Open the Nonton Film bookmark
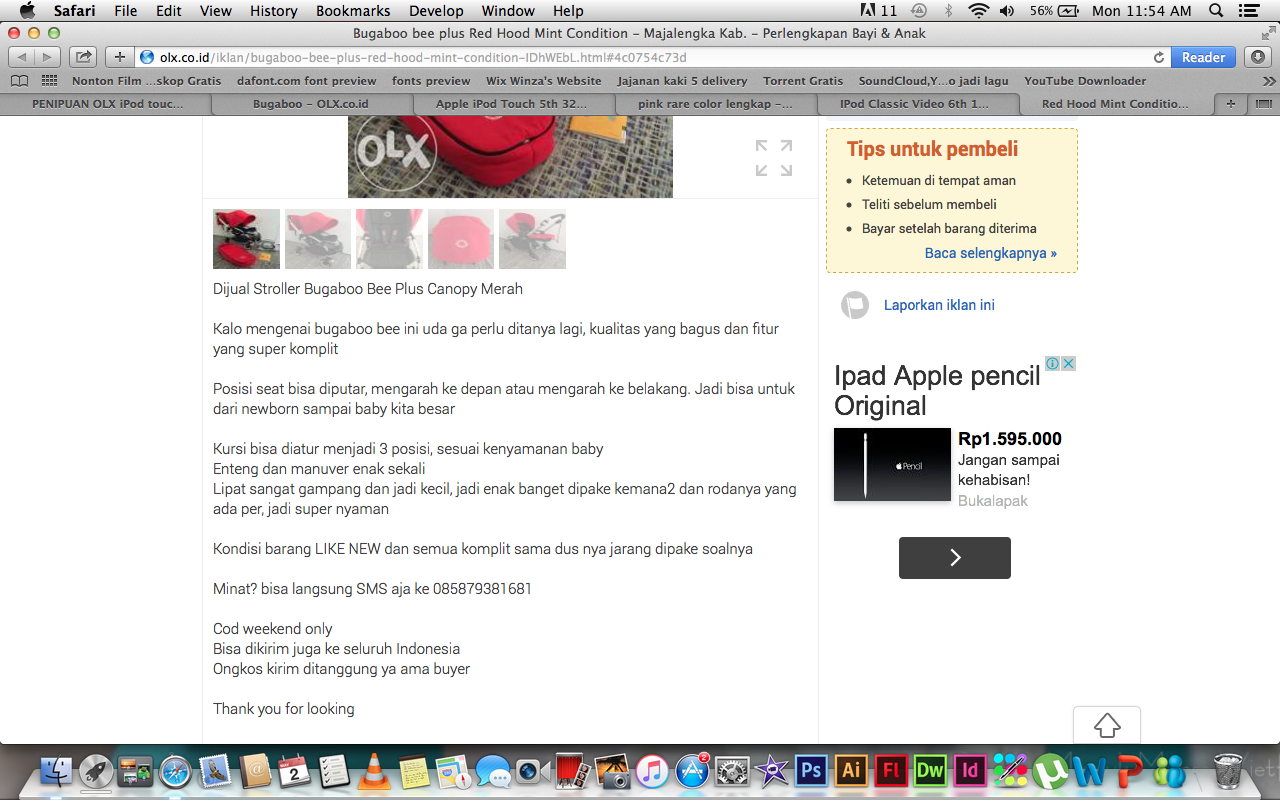Viewport: 1280px width, 800px height. point(147,81)
